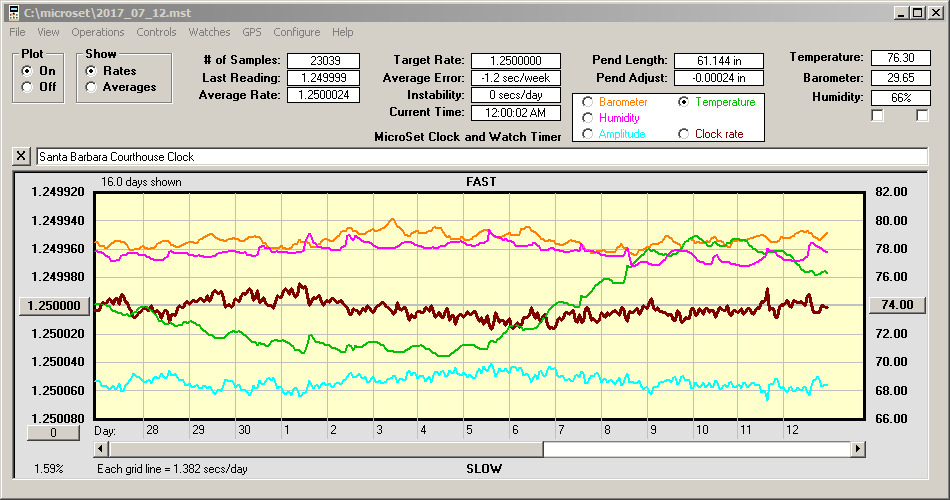Image resolution: width=950 pixels, height=500 pixels.
Task: Click the MicroSet app icon in title bar
Action: coord(13,13)
